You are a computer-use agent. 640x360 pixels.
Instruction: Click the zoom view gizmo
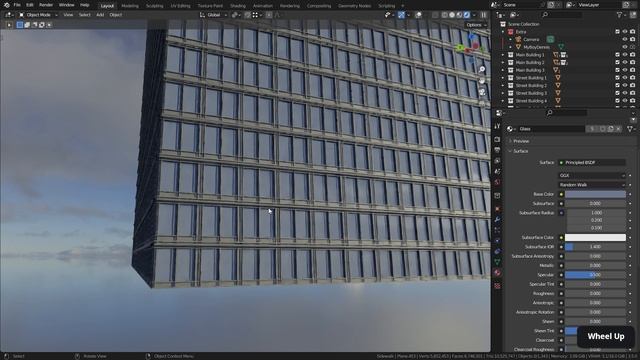pos(482,69)
